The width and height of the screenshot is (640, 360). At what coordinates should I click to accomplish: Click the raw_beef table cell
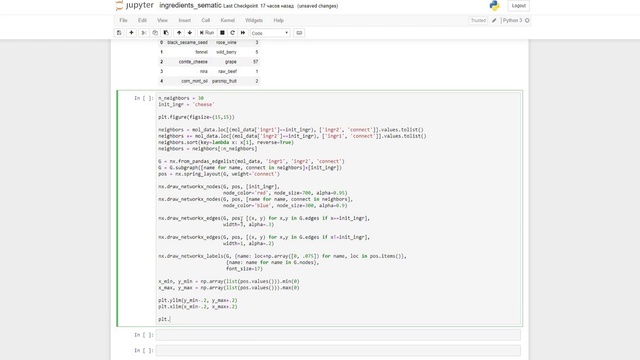click(227, 71)
